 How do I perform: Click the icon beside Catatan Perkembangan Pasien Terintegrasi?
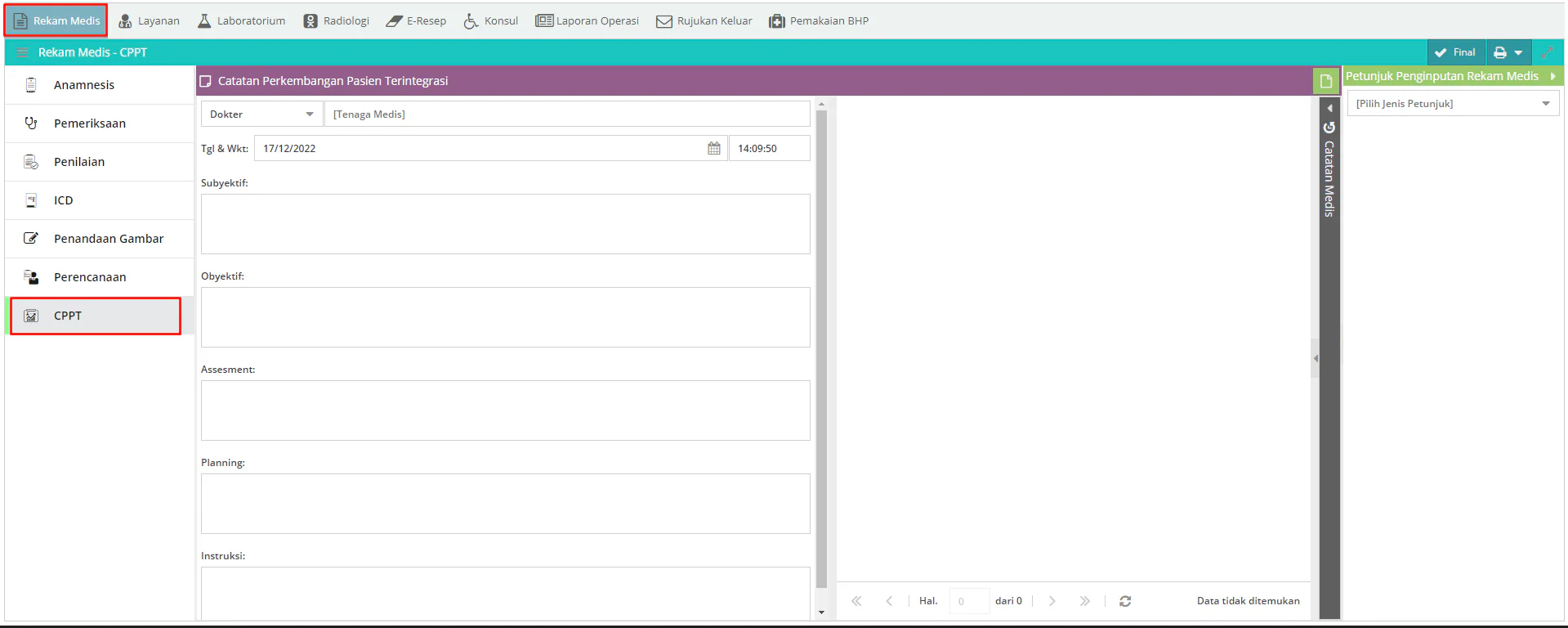(x=206, y=81)
